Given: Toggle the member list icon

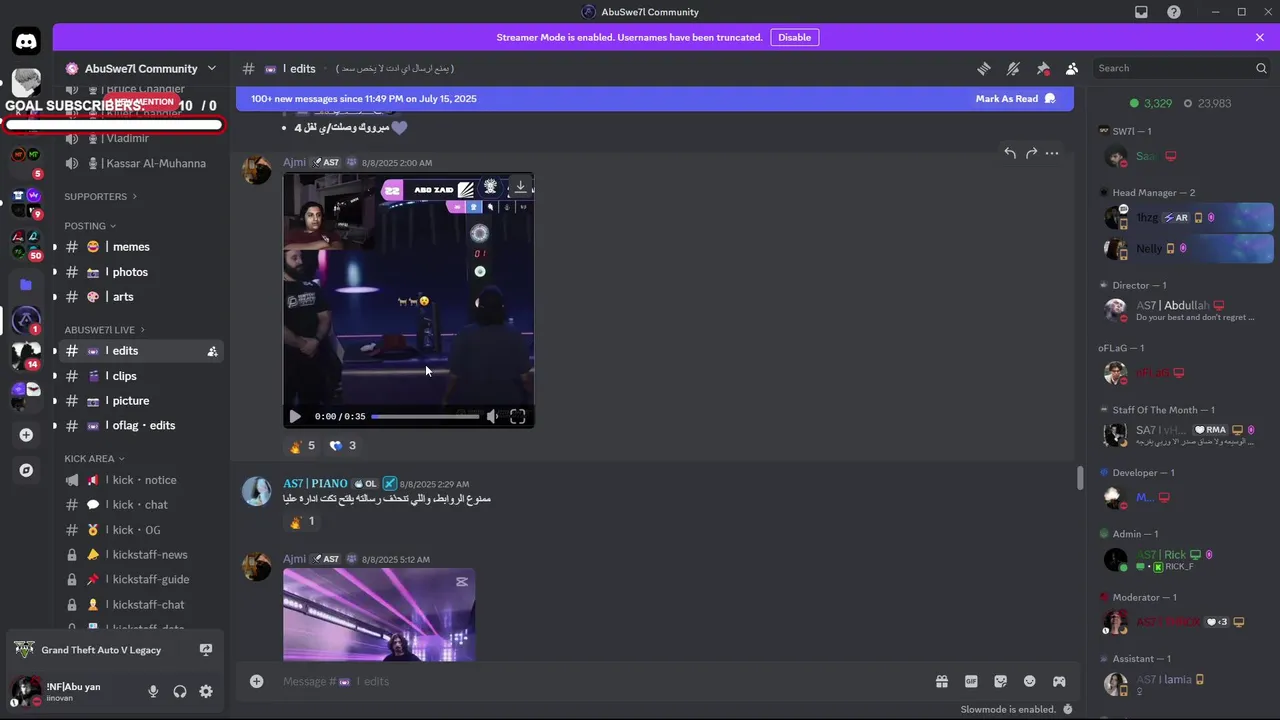Looking at the screenshot, I should 1072,69.
